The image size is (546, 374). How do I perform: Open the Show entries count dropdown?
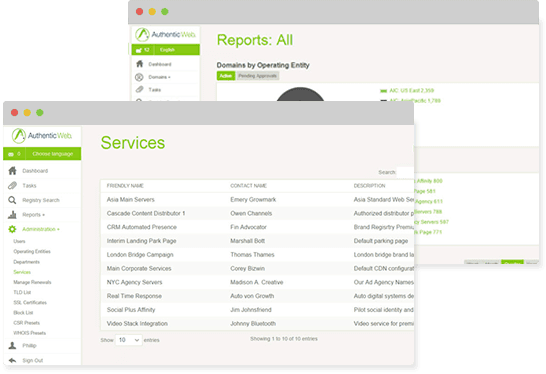pyautogui.click(x=128, y=340)
